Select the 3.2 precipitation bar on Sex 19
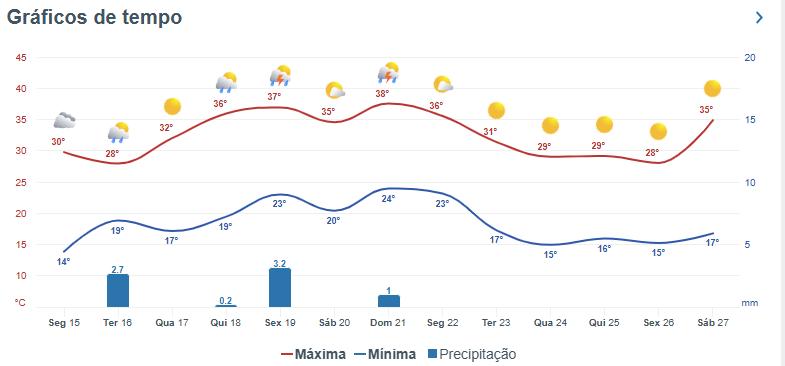Viewport: 785px width, 366px height. tap(280, 287)
